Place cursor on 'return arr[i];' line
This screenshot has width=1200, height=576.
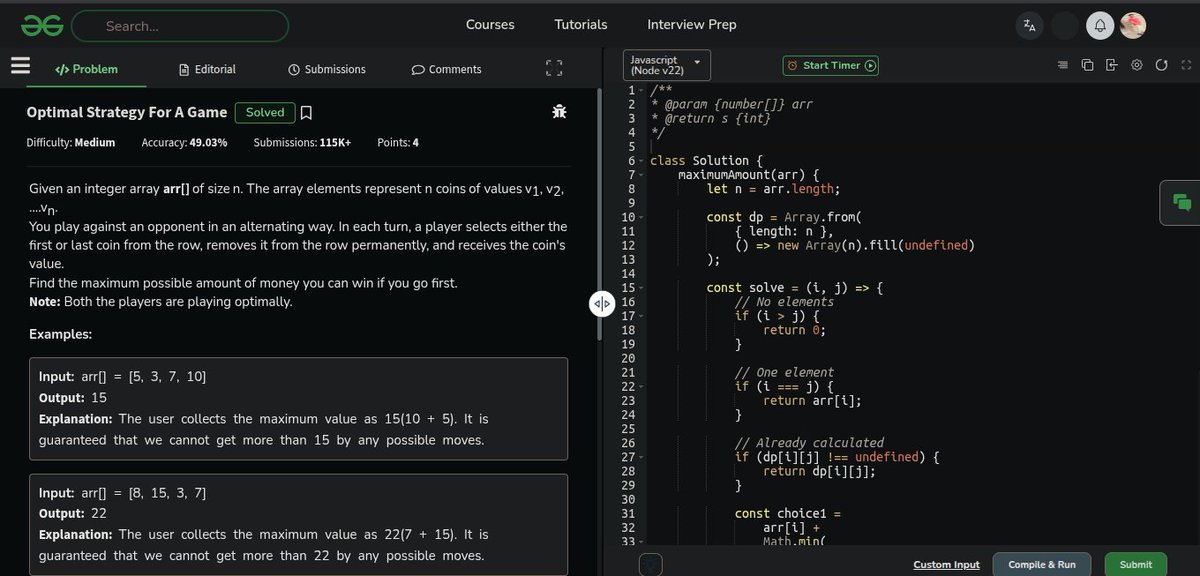click(x=812, y=400)
